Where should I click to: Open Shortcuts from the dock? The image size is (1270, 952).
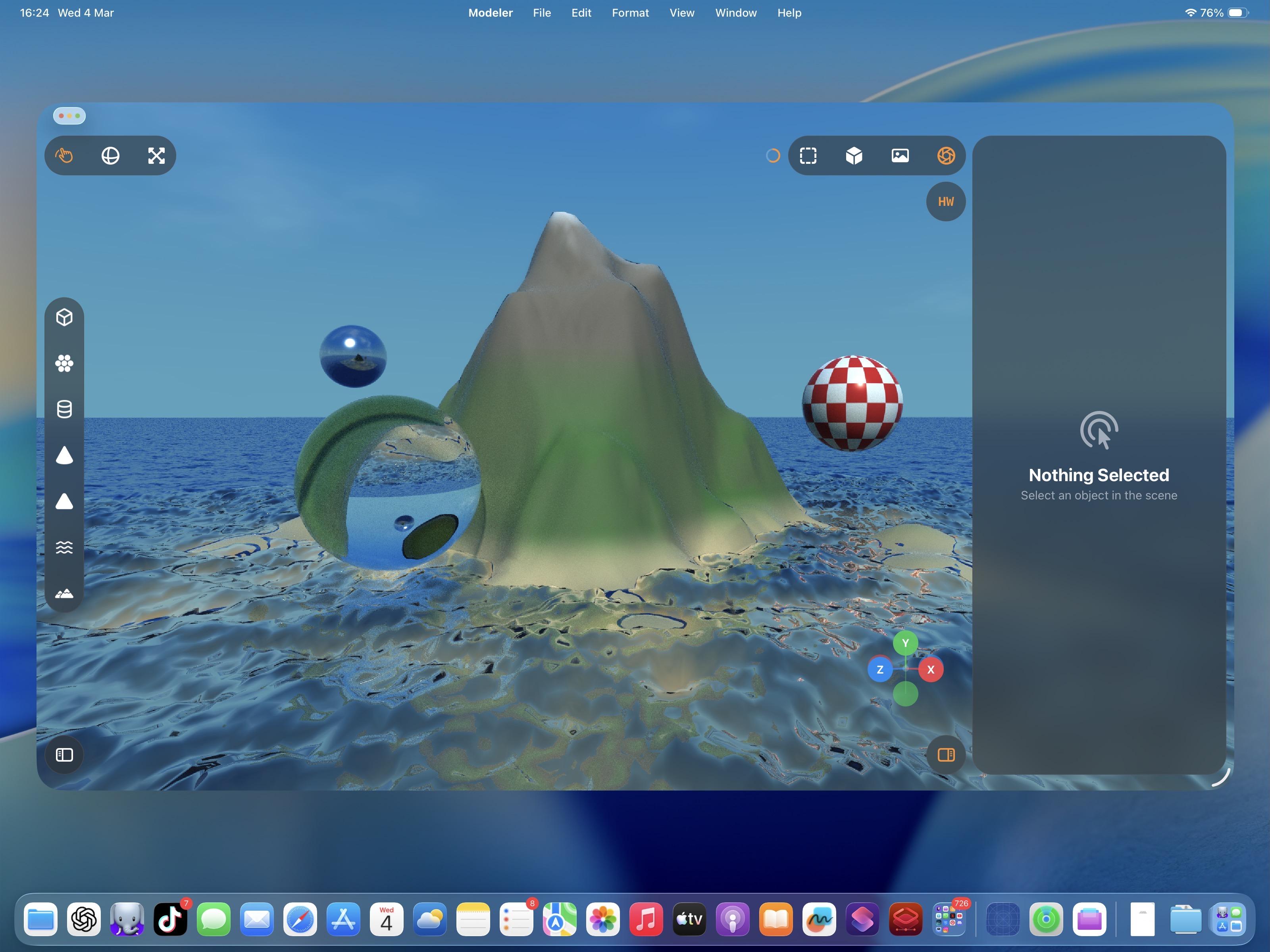(x=862, y=920)
